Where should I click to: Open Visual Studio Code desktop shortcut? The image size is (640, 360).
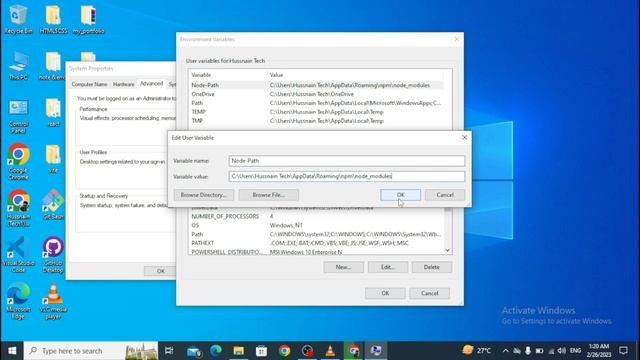click(18, 254)
